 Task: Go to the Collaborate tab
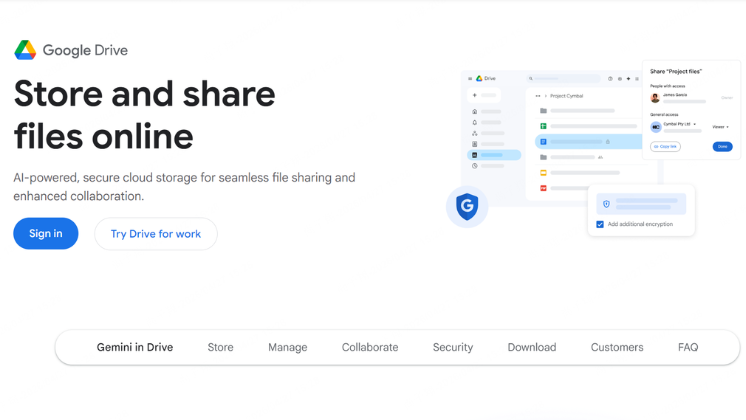370,347
